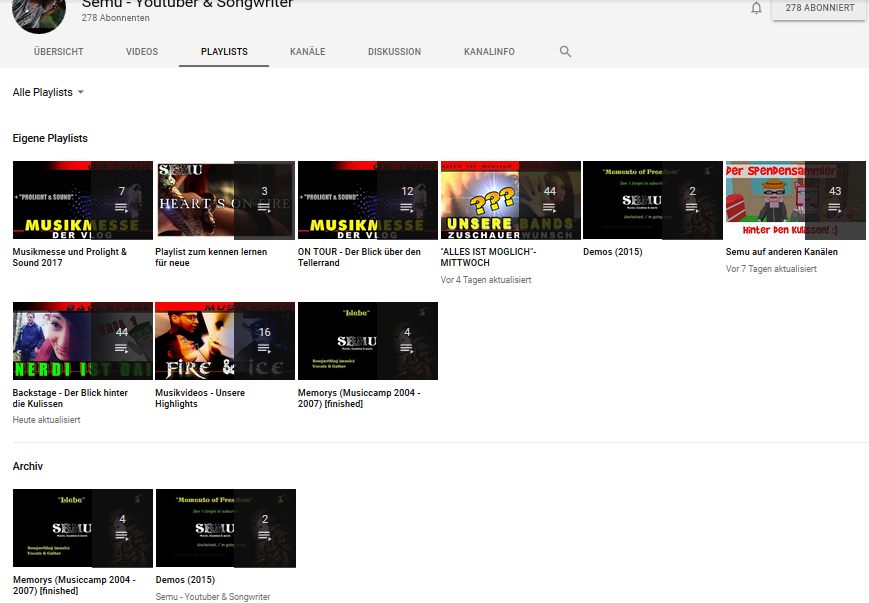Go to the Diskussion tab
Image resolution: width=869 pixels, height=603 pixels.
coord(394,52)
